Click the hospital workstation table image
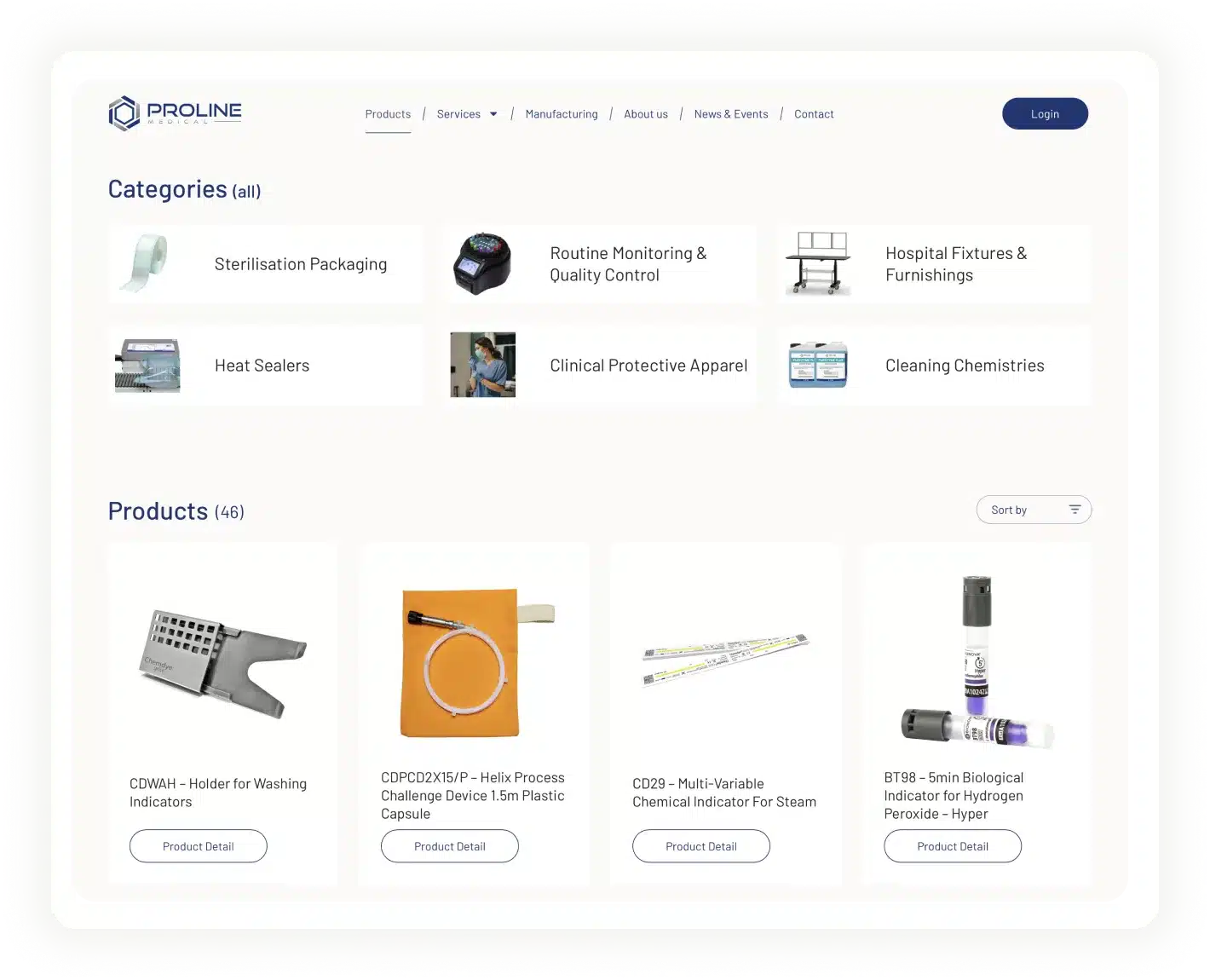Screen dimensions: 1210x980 coord(818,263)
